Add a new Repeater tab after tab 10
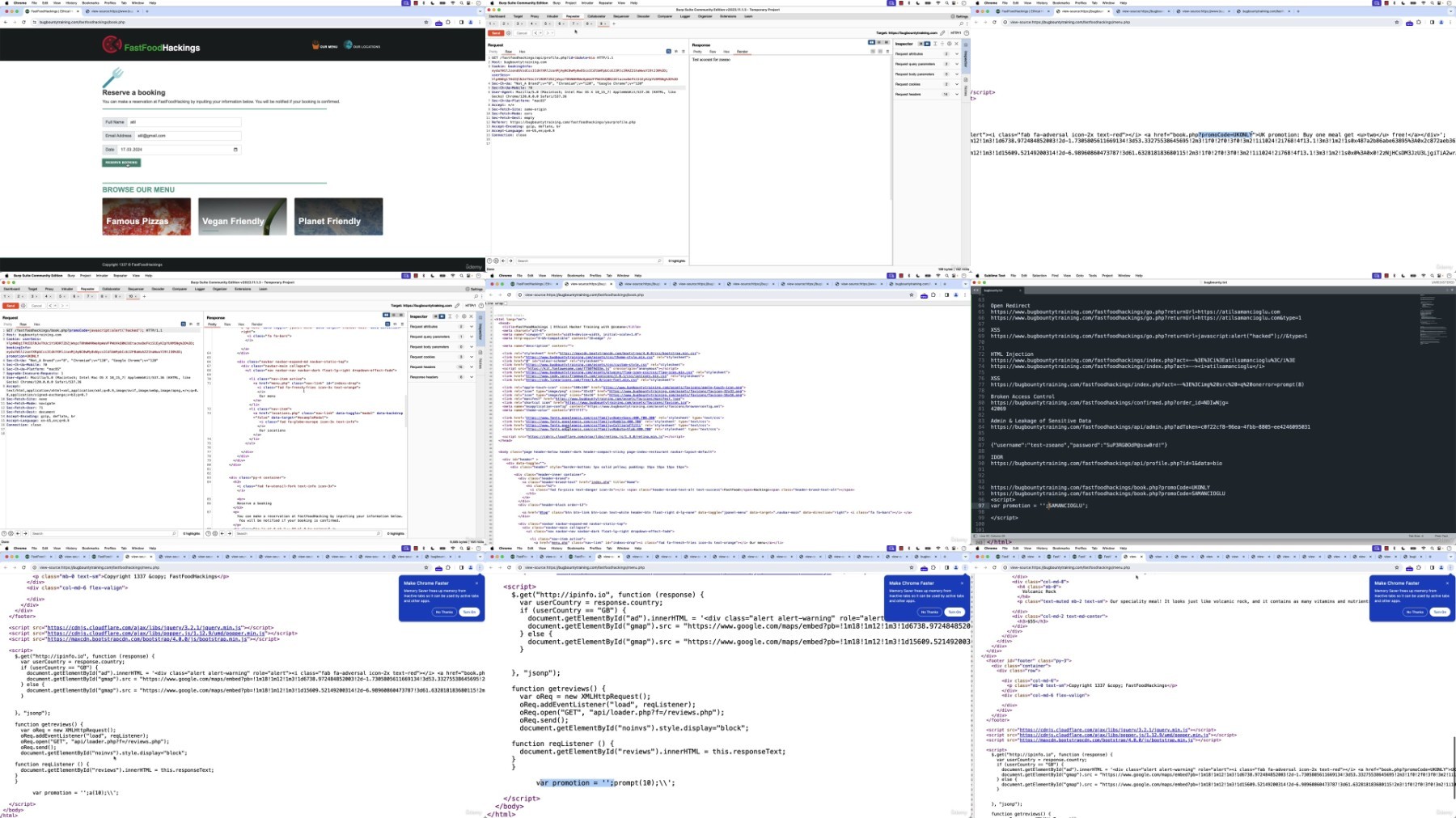The width and height of the screenshot is (1456, 818). pos(144,296)
